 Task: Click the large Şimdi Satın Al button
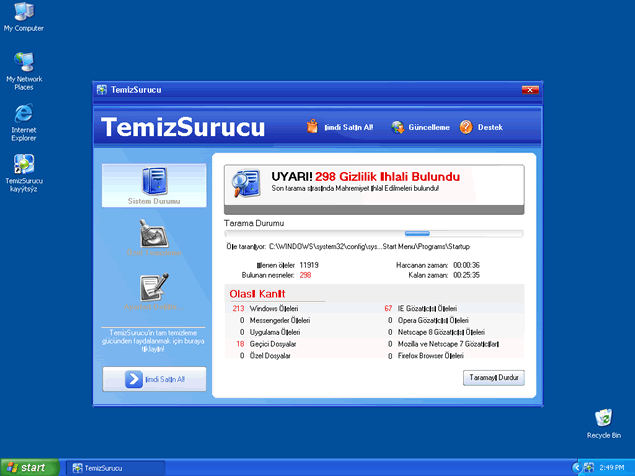coord(153,379)
